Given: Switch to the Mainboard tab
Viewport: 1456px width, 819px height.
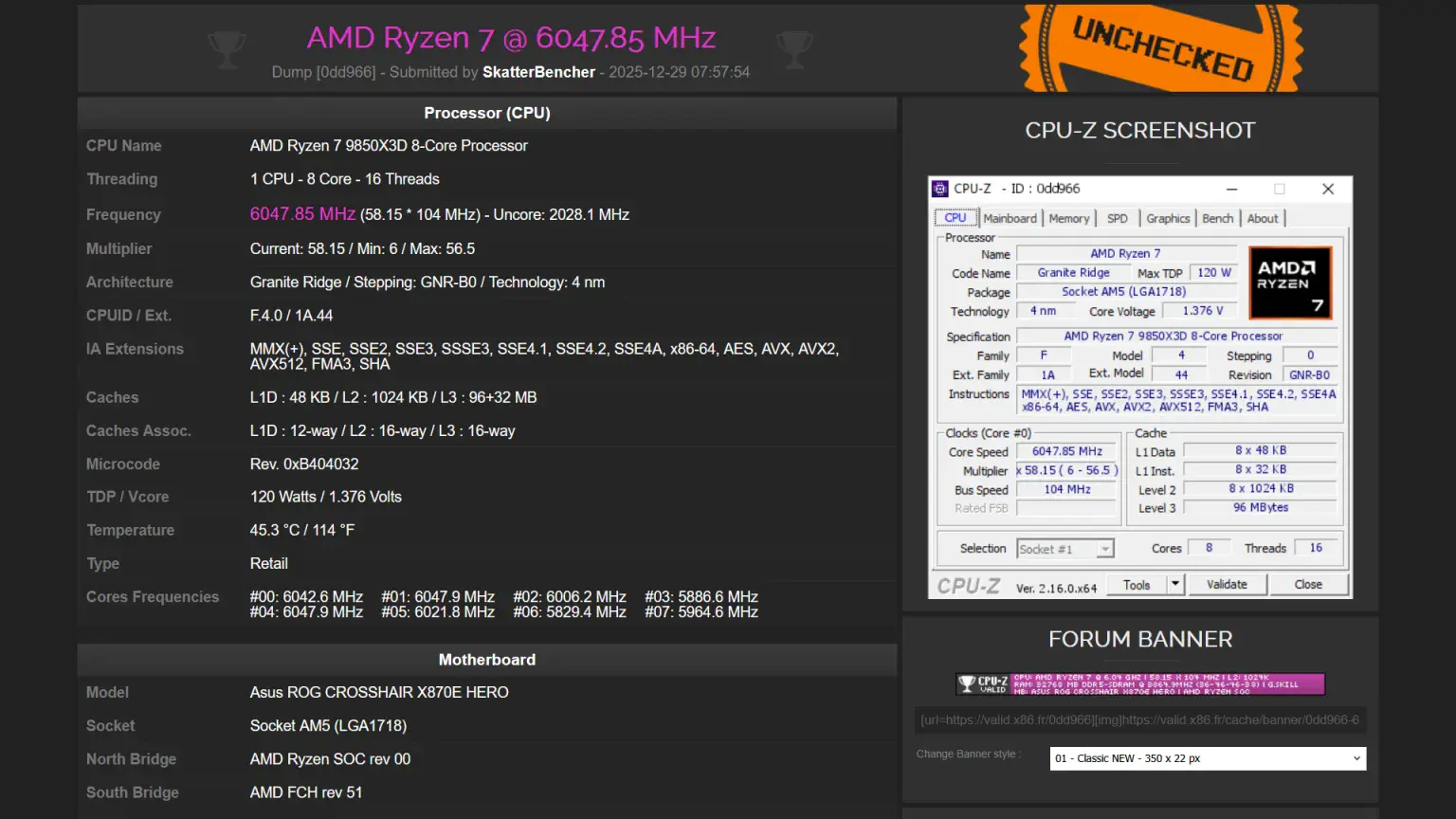Looking at the screenshot, I should (1010, 218).
